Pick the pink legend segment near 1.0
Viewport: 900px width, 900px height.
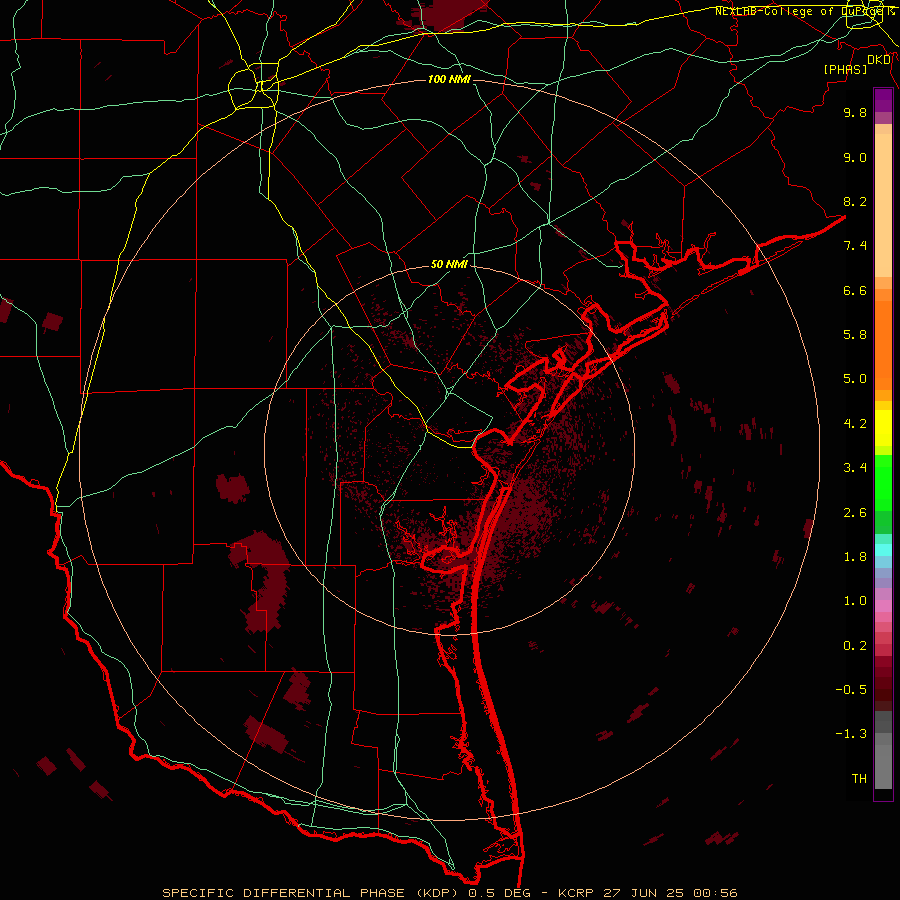(883, 606)
